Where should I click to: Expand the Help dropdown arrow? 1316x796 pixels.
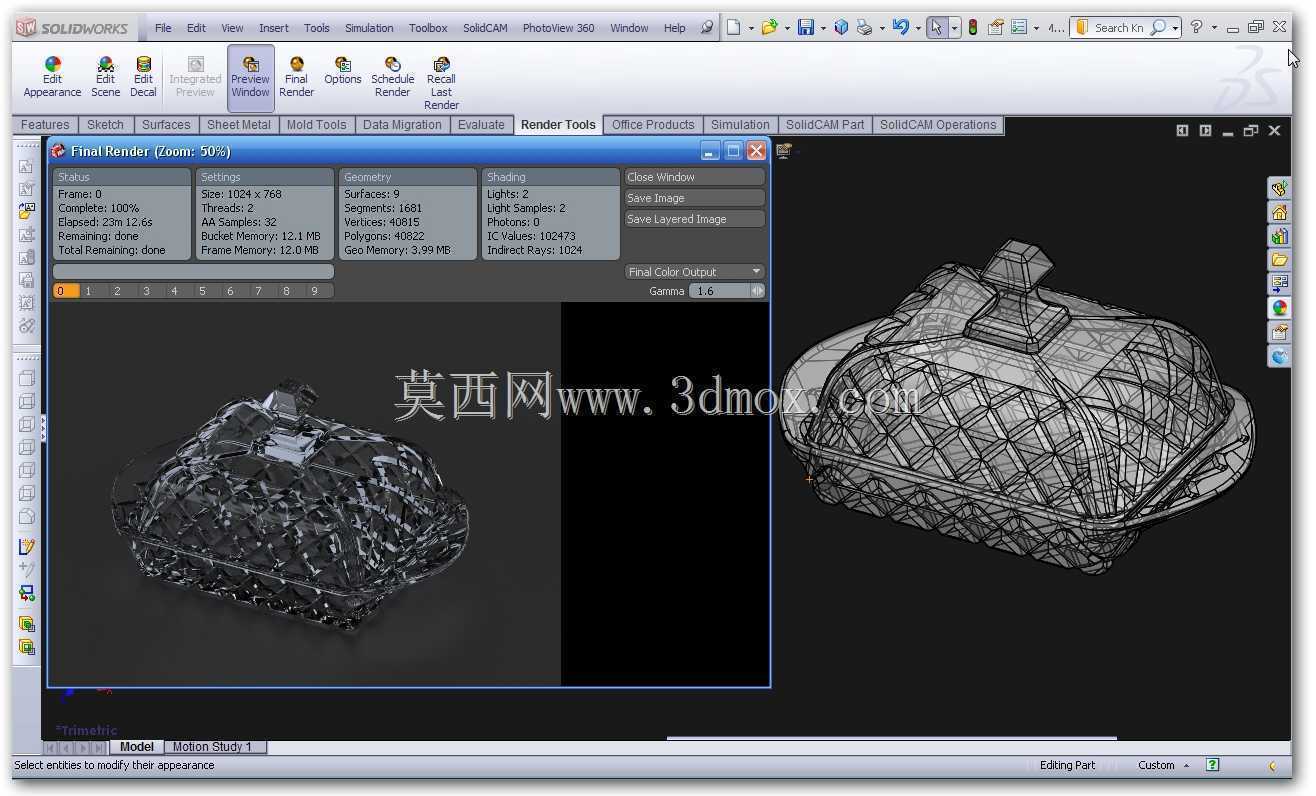(x=1213, y=29)
